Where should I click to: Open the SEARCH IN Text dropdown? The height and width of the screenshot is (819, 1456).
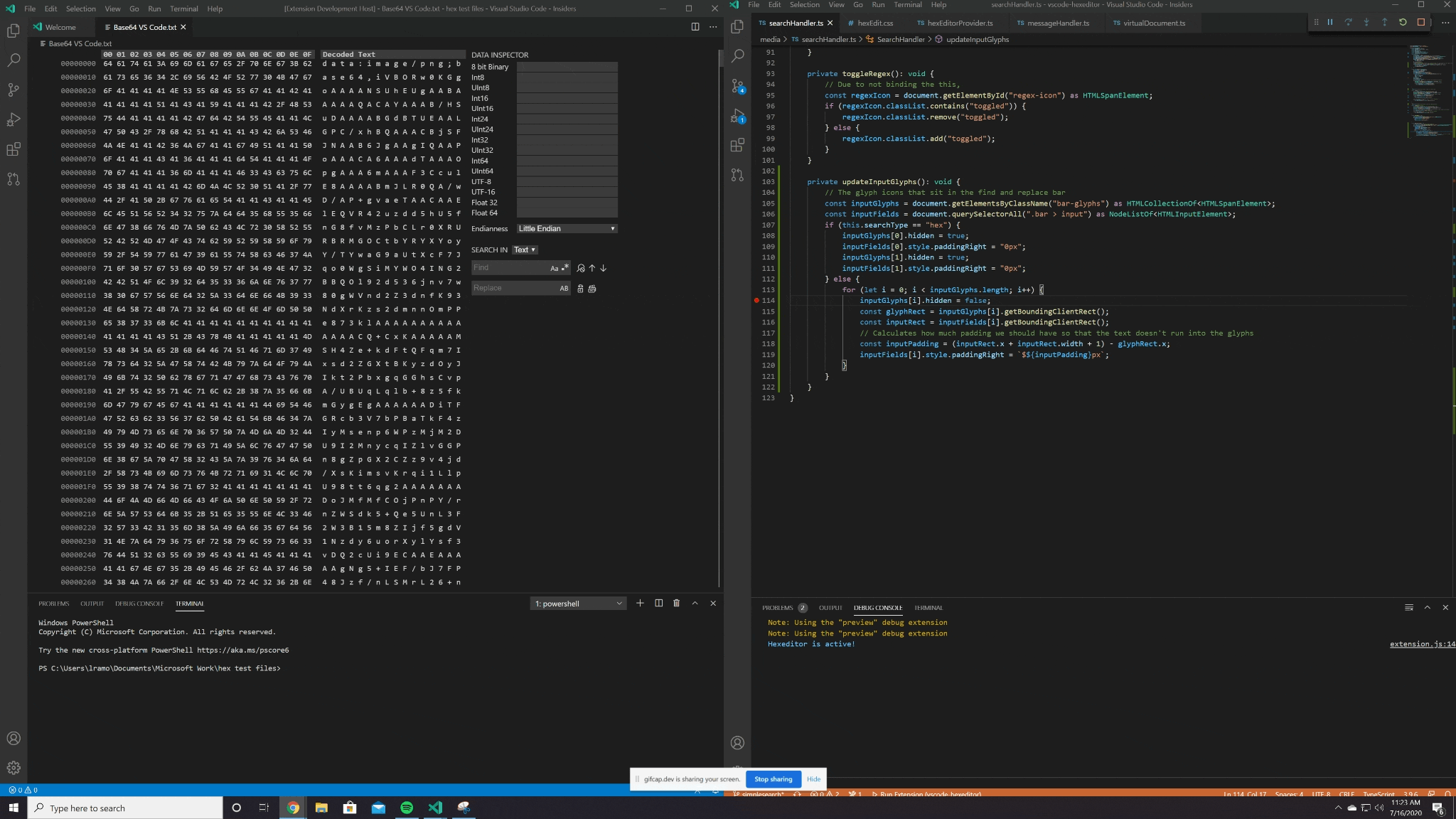(x=525, y=250)
